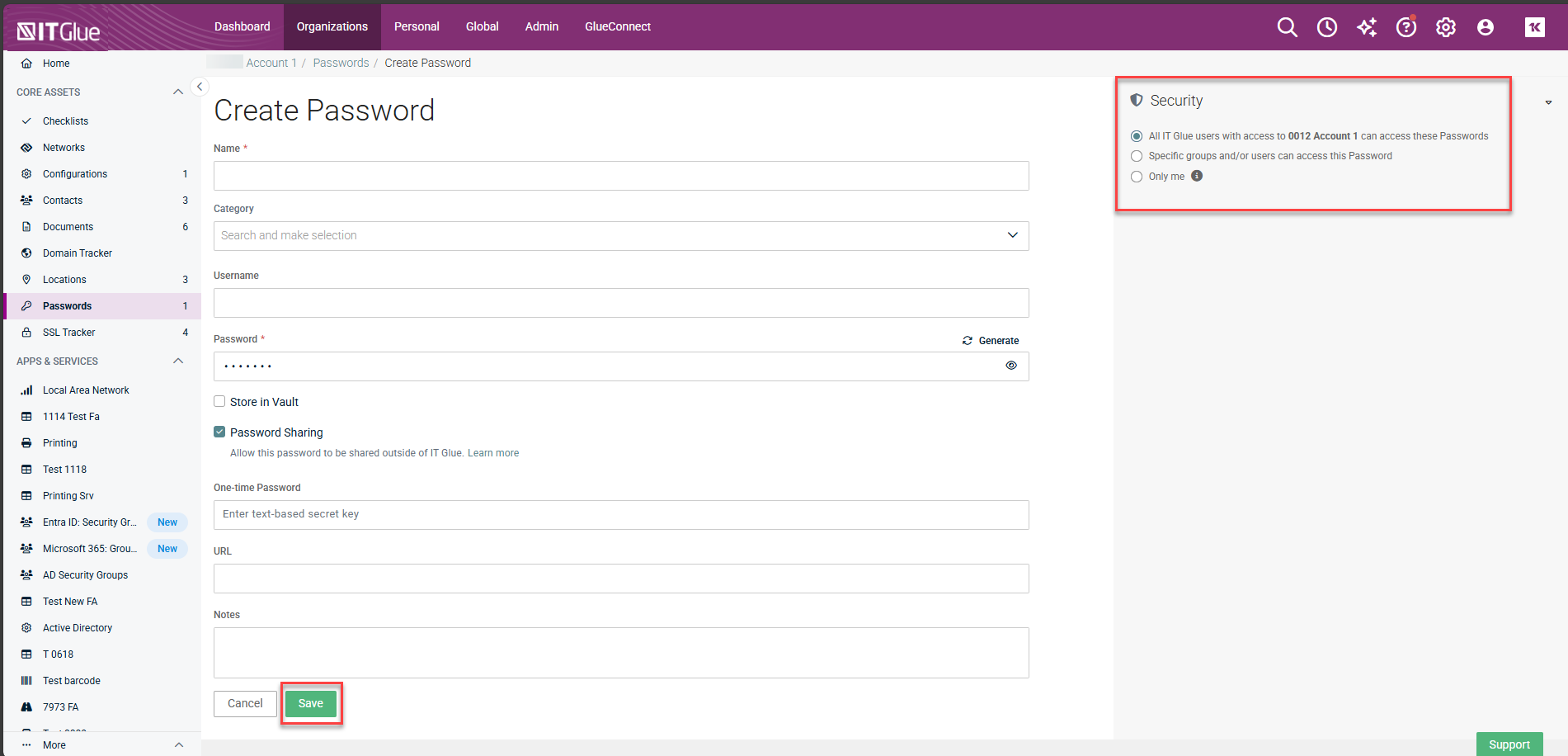Screen dimensions: 1568x756
Task: Show password using the eye icon
Action: coord(1011,366)
